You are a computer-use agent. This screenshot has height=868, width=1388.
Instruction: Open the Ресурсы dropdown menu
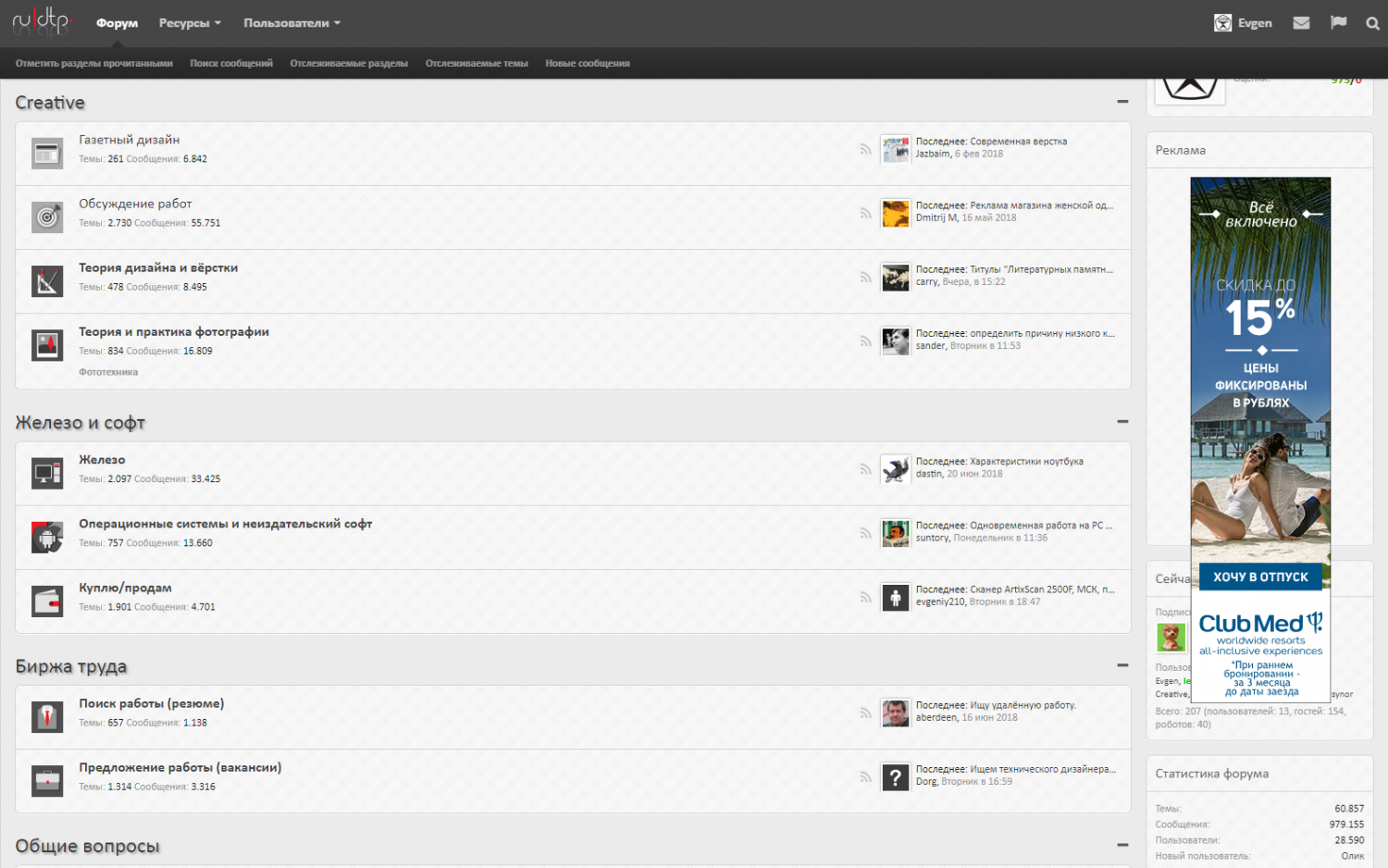pyautogui.click(x=190, y=23)
